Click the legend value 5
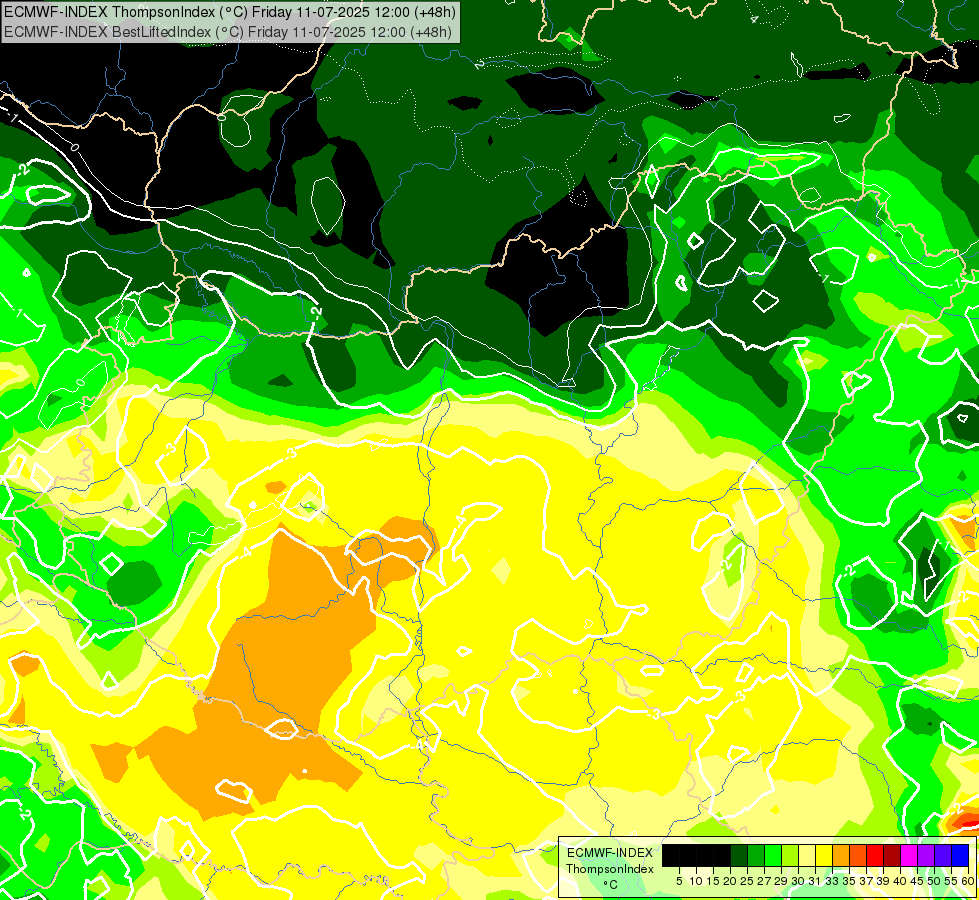The width and height of the screenshot is (979, 900). (679, 881)
